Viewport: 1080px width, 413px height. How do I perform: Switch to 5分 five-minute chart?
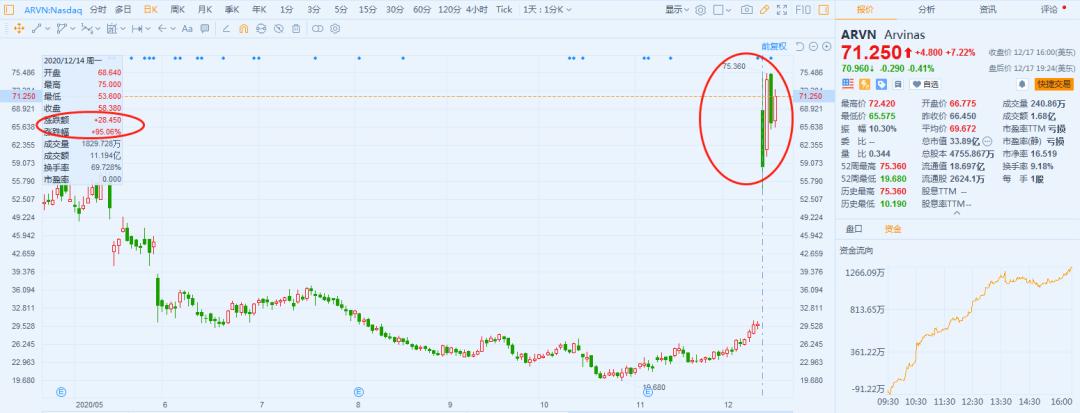pyautogui.click(x=341, y=10)
